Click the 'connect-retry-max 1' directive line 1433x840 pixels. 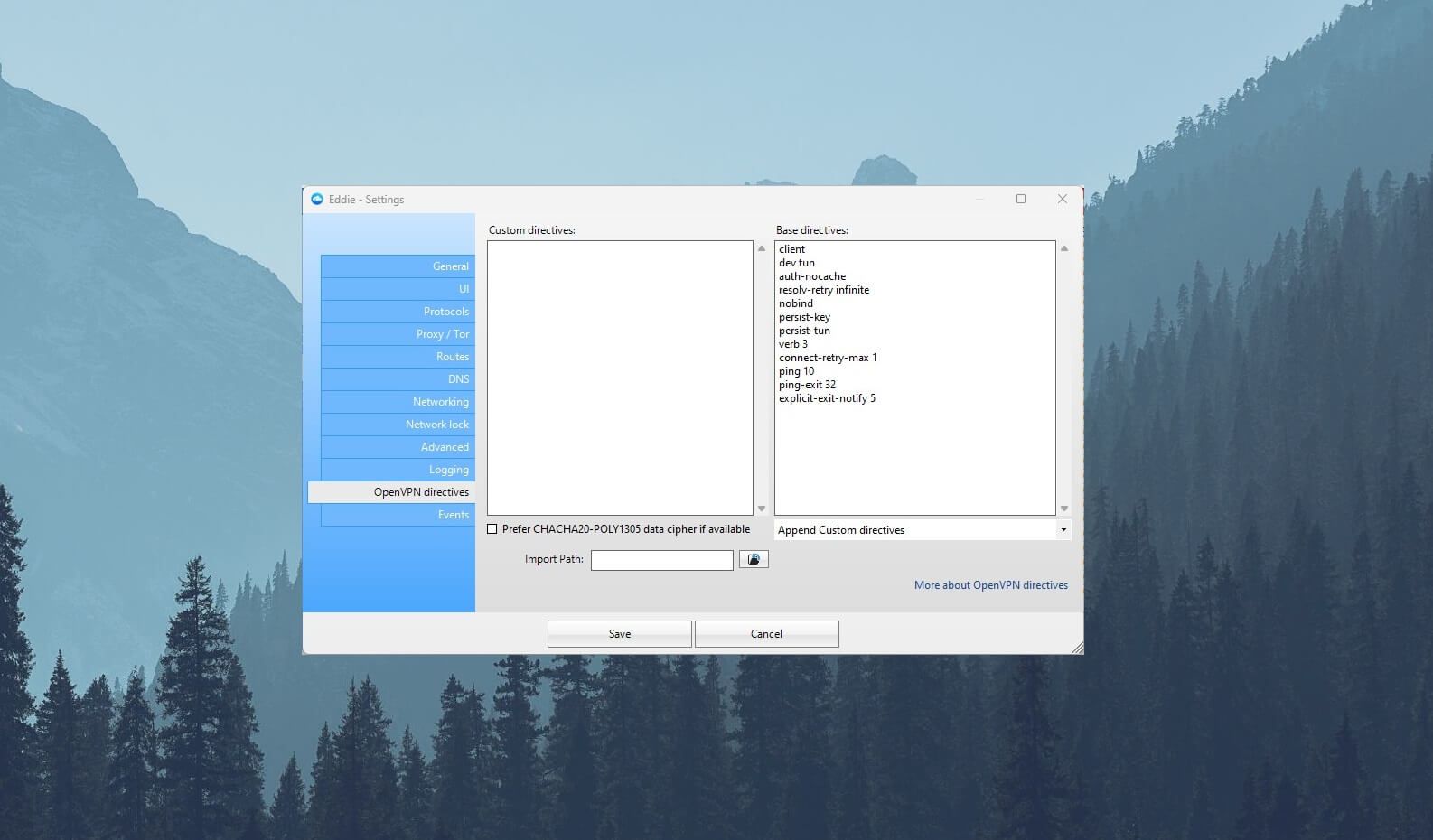[828, 358]
